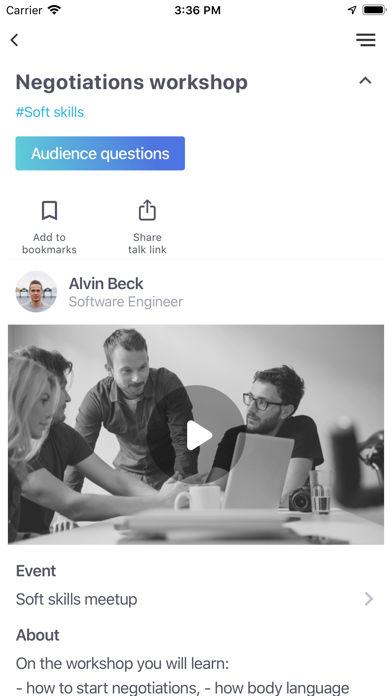The height and width of the screenshot is (696, 392).
Task: Tap the location arrow status icon
Action: (x=352, y=10)
